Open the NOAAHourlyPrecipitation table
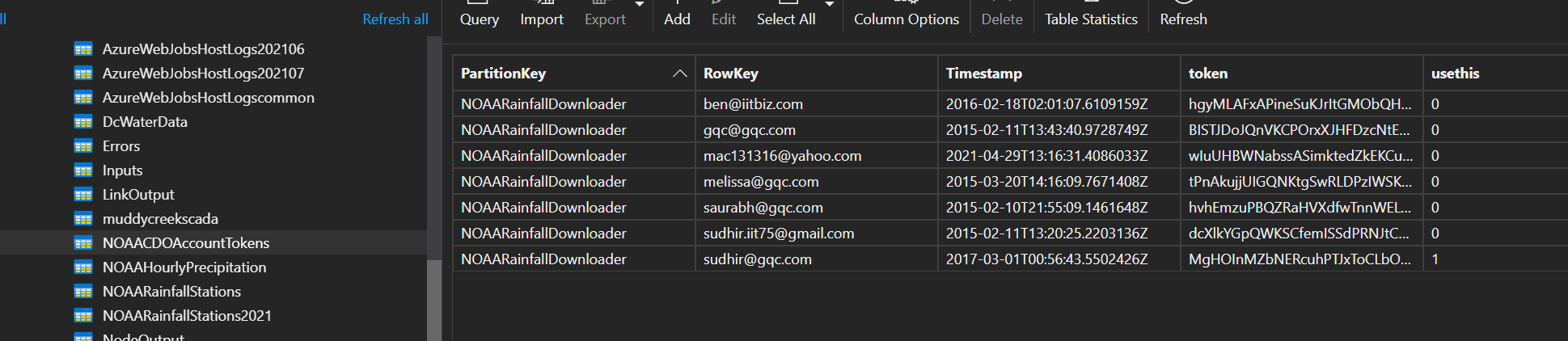Image resolution: width=1568 pixels, height=341 pixels. point(184,267)
